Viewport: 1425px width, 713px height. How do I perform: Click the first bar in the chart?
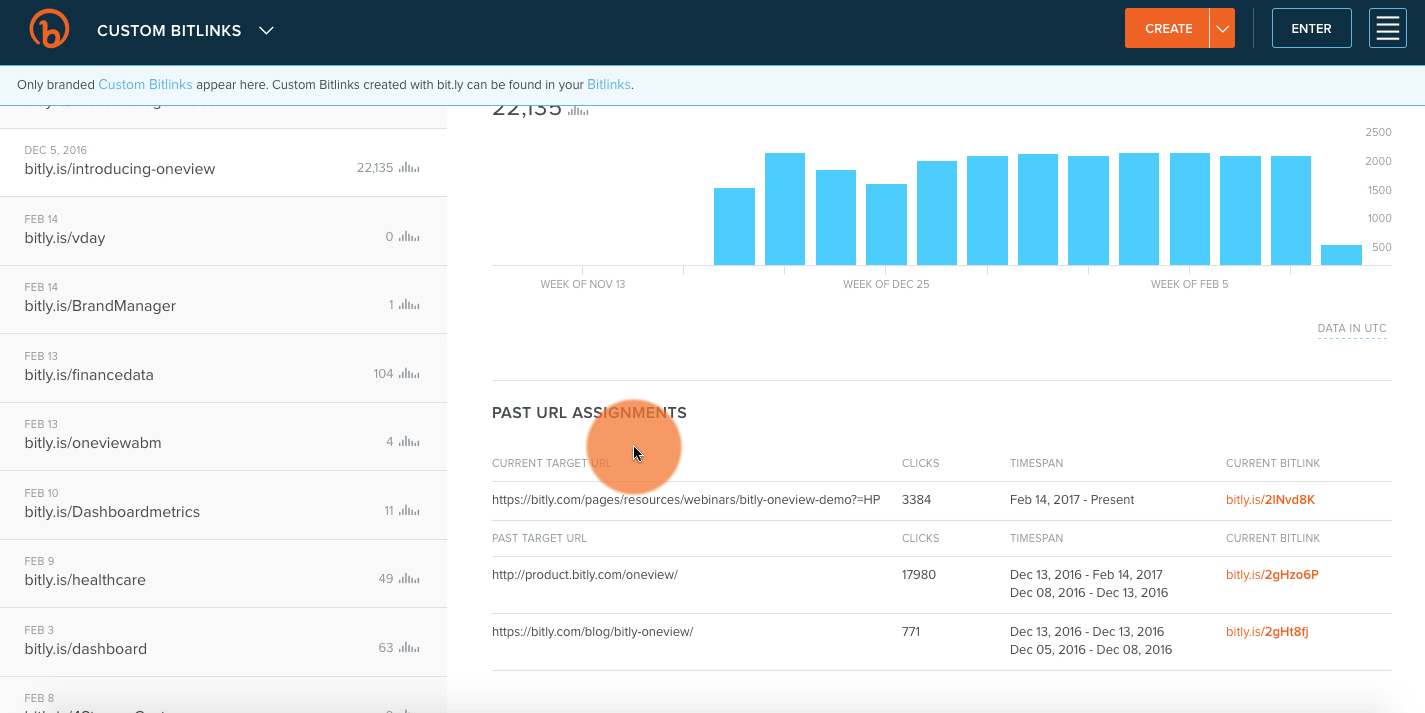[x=734, y=227]
